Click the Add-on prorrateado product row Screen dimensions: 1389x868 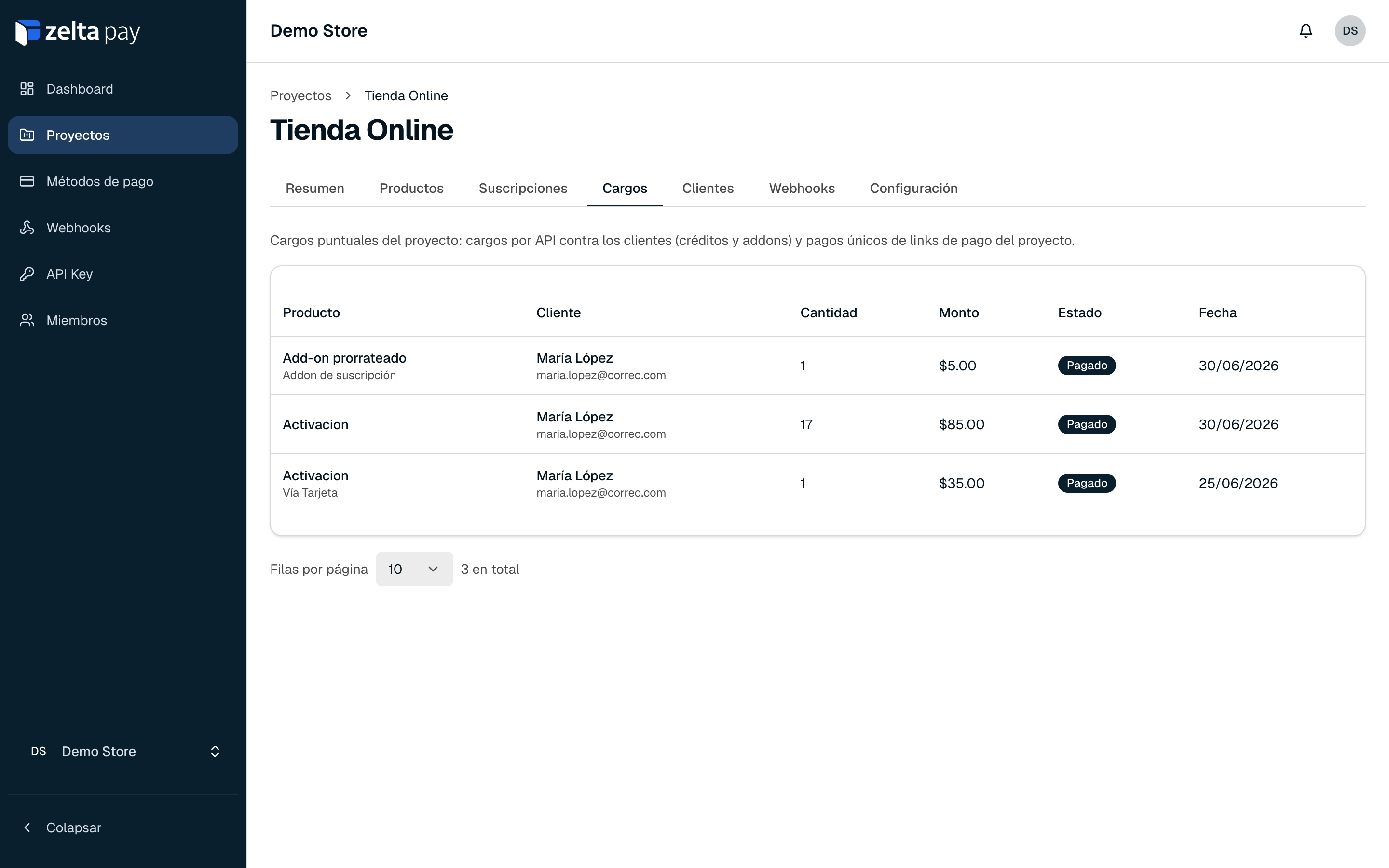click(817, 366)
